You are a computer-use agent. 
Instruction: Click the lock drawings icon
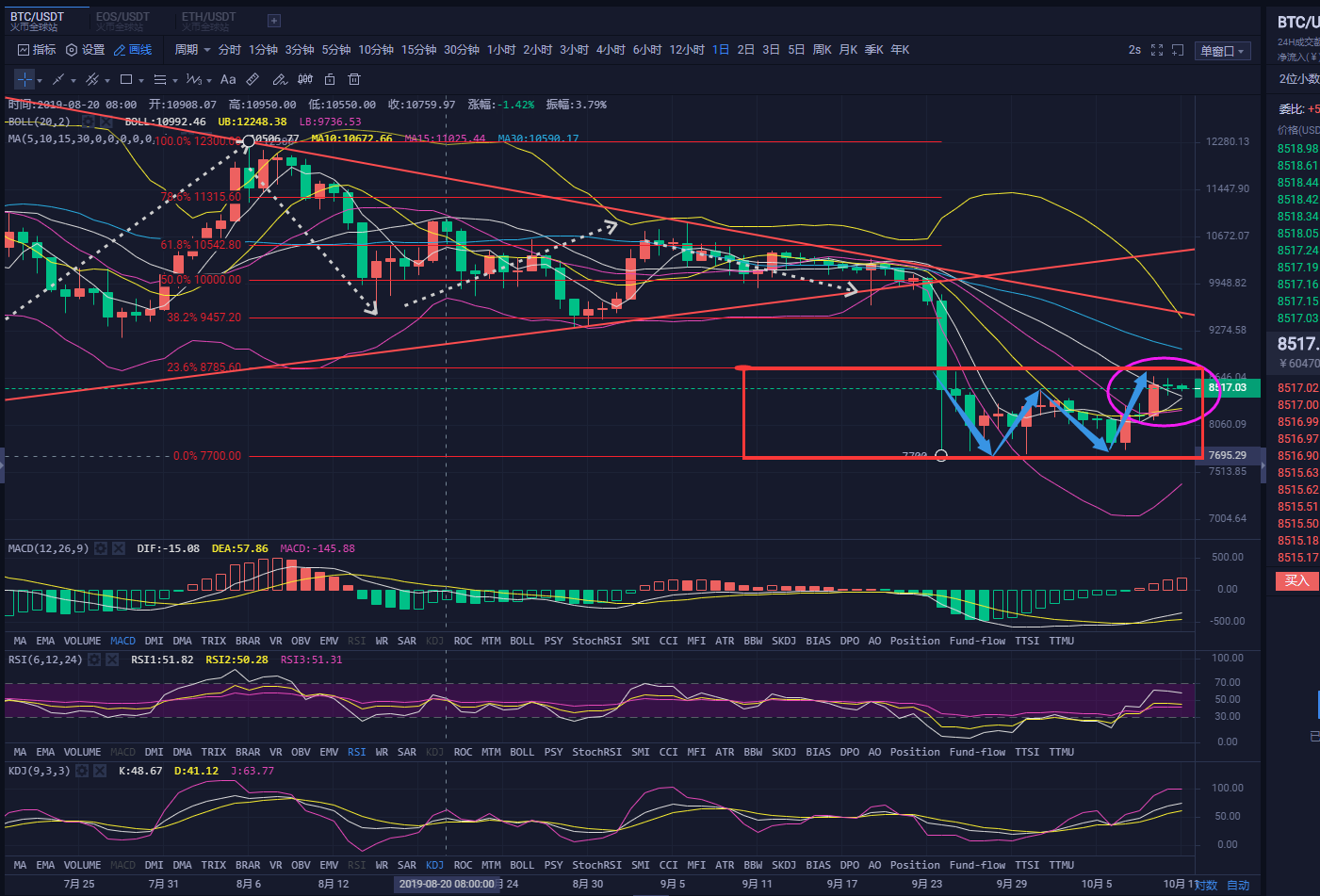pyautogui.click(x=330, y=80)
